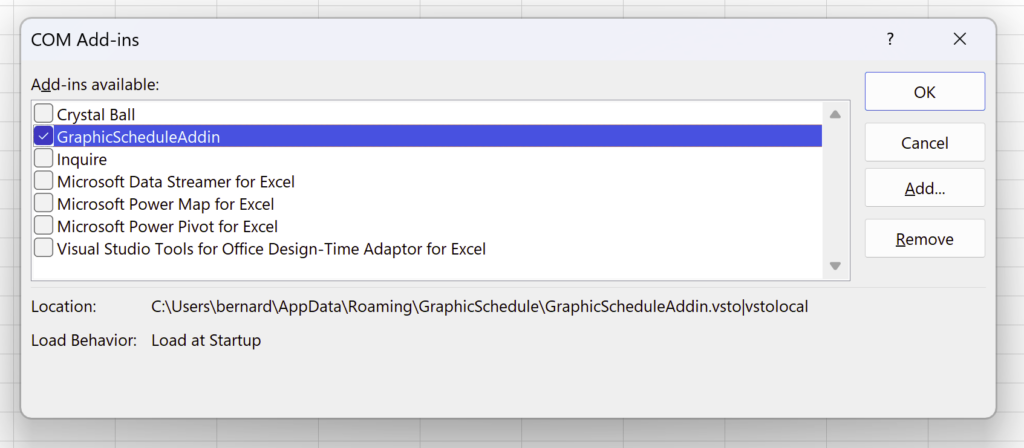Enable the Crystal Ball add-in checkbox
This screenshot has width=1024, height=448.
(44, 114)
